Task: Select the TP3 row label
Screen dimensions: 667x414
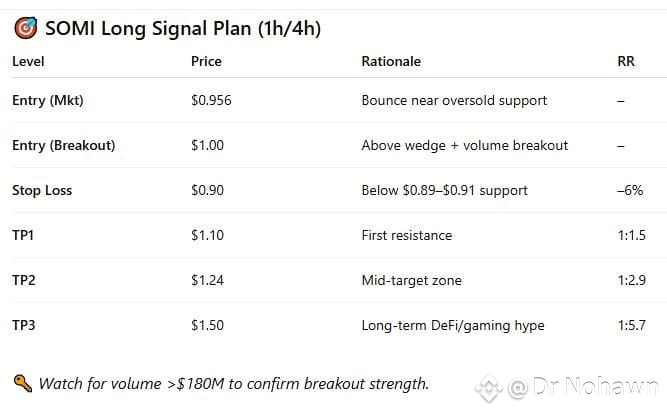Action: [x=24, y=325]
